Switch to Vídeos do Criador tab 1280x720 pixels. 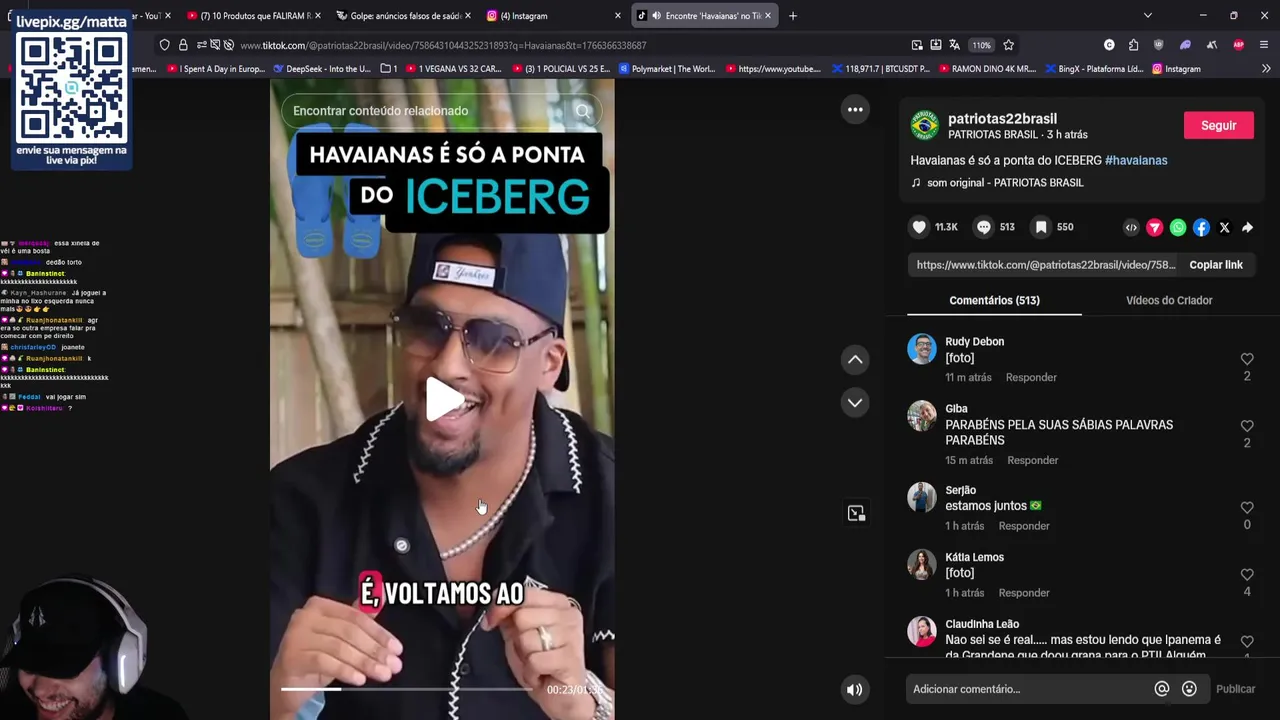point(1169,300)
